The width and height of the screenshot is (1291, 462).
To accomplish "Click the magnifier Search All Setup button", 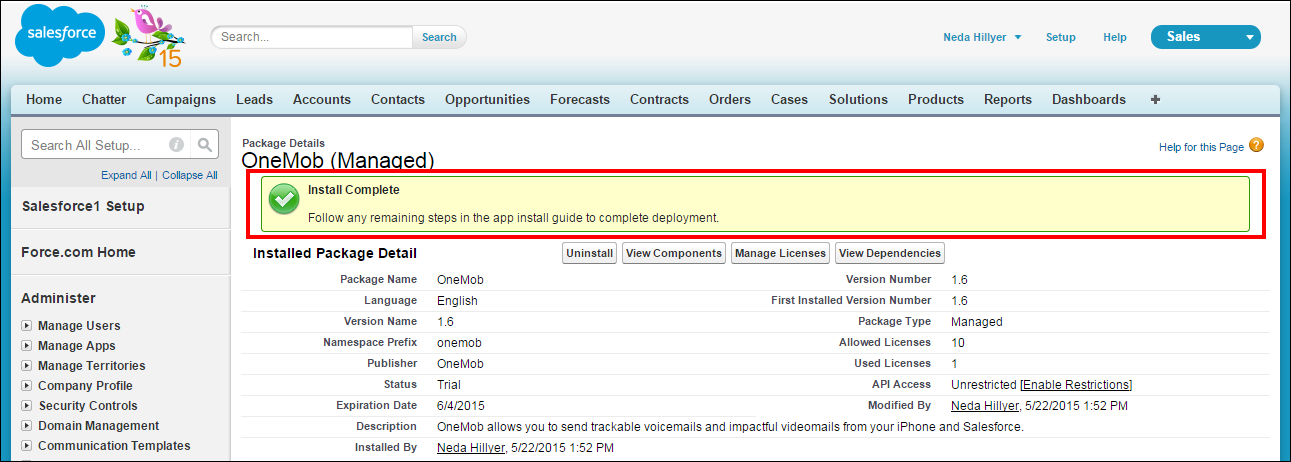I will 204,145.
